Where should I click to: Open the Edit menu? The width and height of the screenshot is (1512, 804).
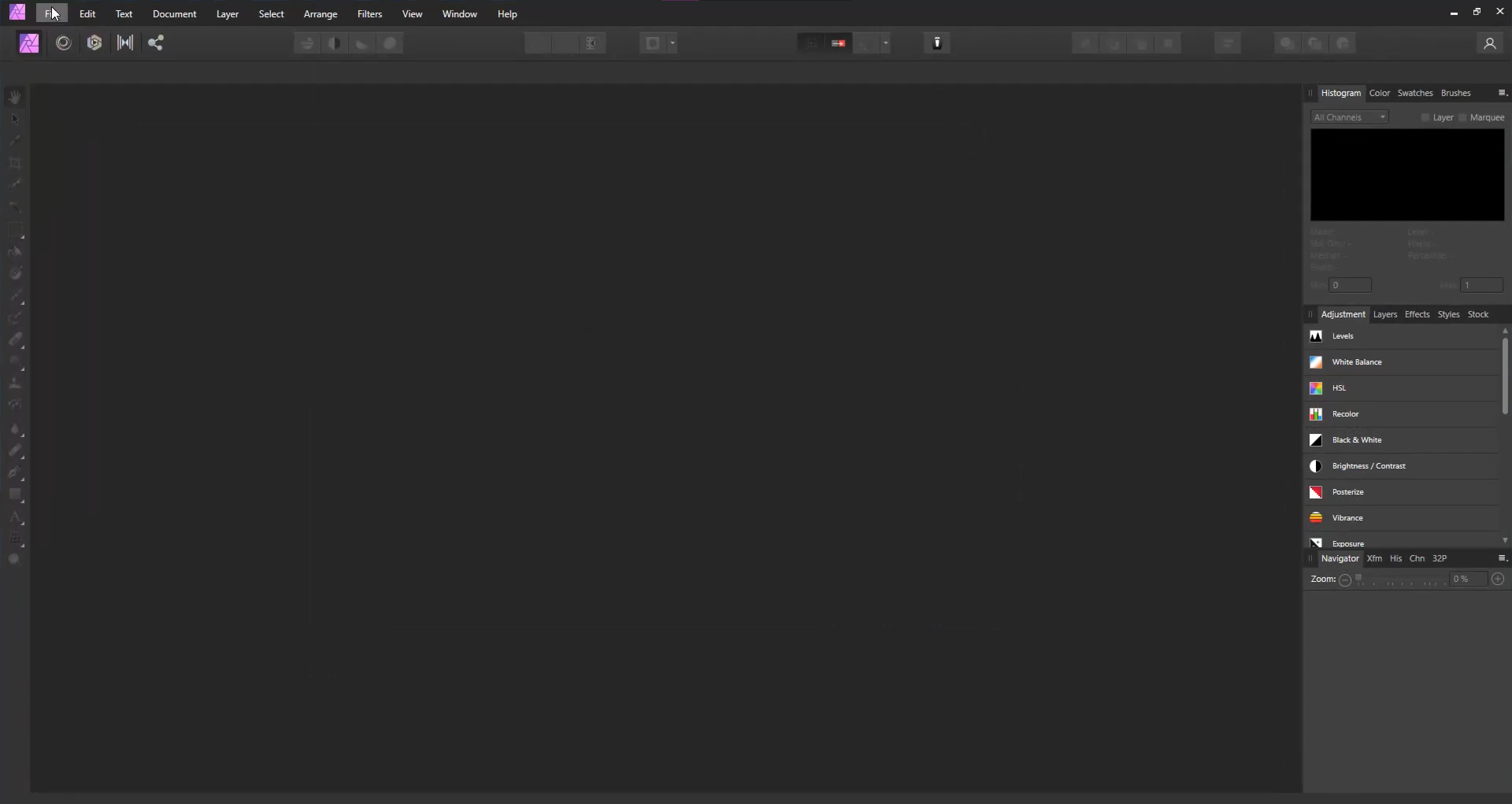point(87,14)
